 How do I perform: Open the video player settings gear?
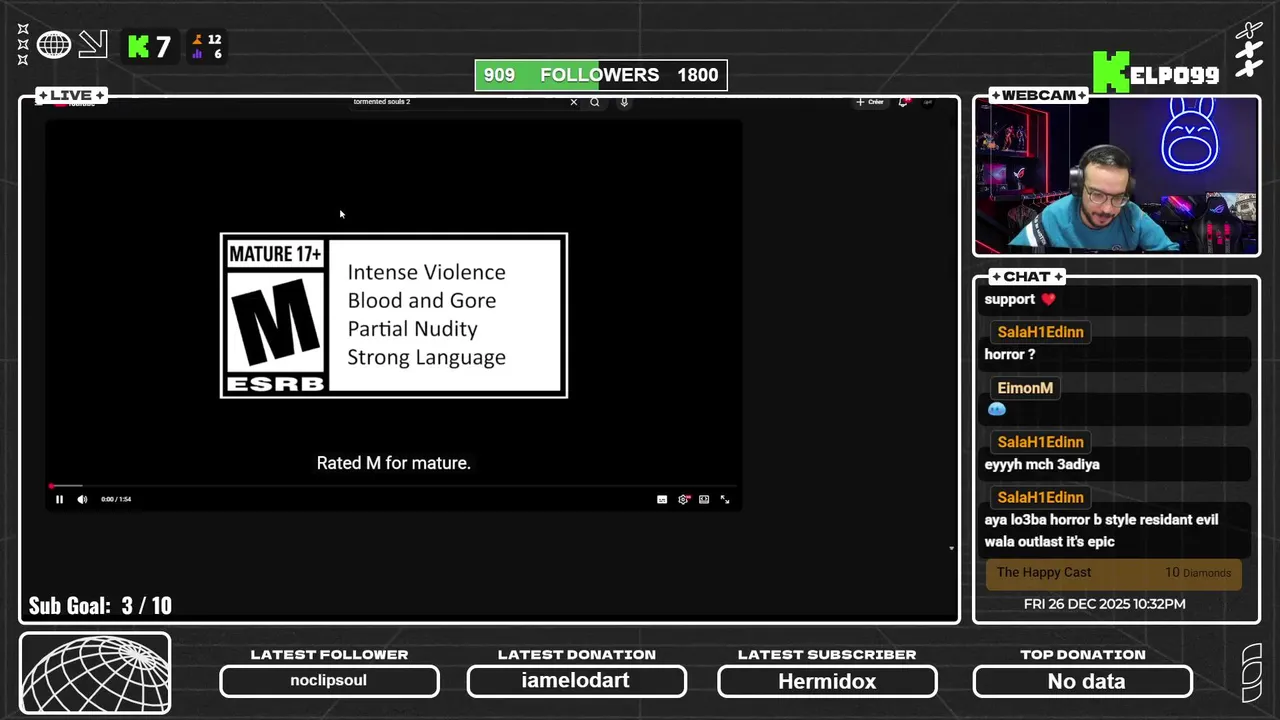coord(683,499)
